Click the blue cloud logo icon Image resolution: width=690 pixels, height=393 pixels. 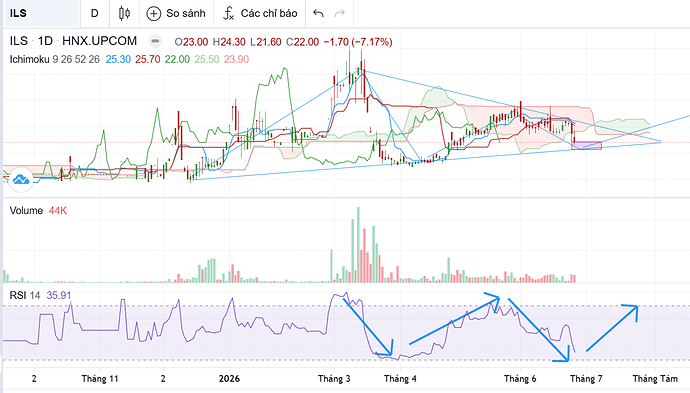coord(21,180)
